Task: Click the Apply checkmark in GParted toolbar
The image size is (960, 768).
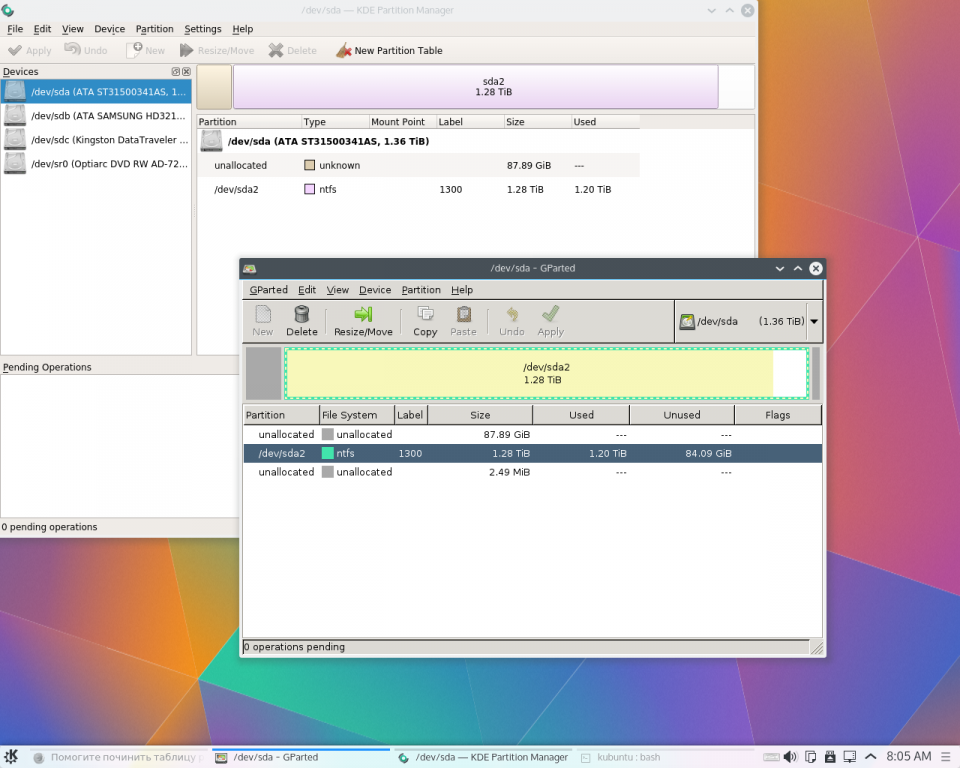Action: (x=550, y=314)
